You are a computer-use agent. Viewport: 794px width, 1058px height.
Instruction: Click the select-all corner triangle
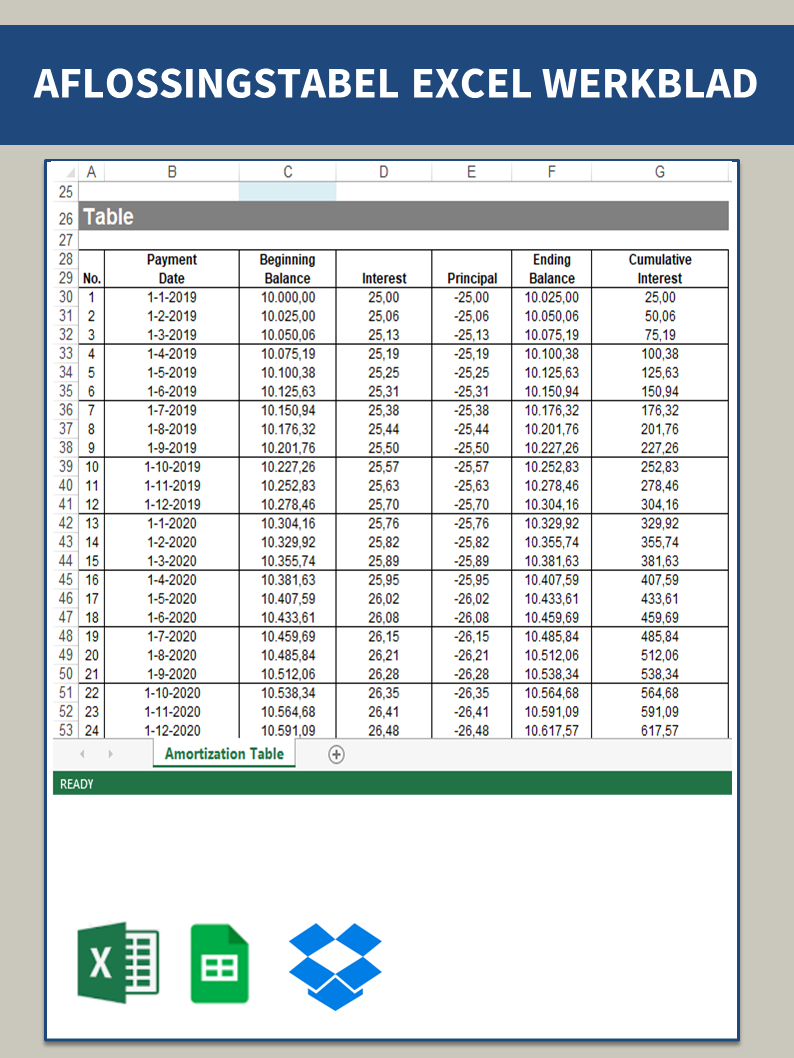[x=67, y=172]
